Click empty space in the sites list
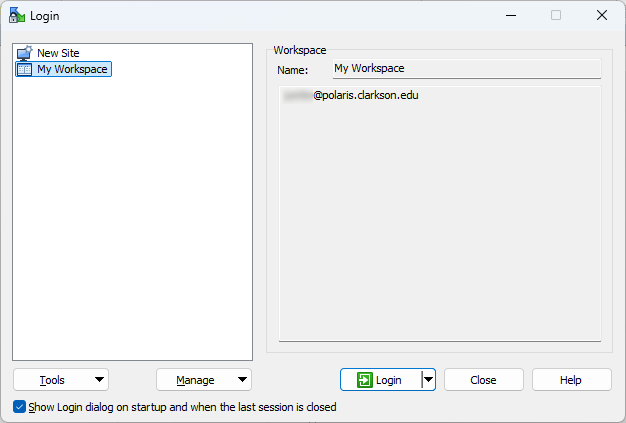The image size is (626, 423). pos(132,220)
